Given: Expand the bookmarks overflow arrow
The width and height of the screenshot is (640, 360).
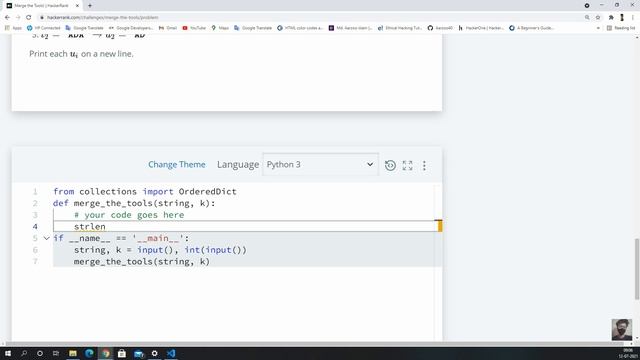Looking at the screenshot, I should coord(598,28).
